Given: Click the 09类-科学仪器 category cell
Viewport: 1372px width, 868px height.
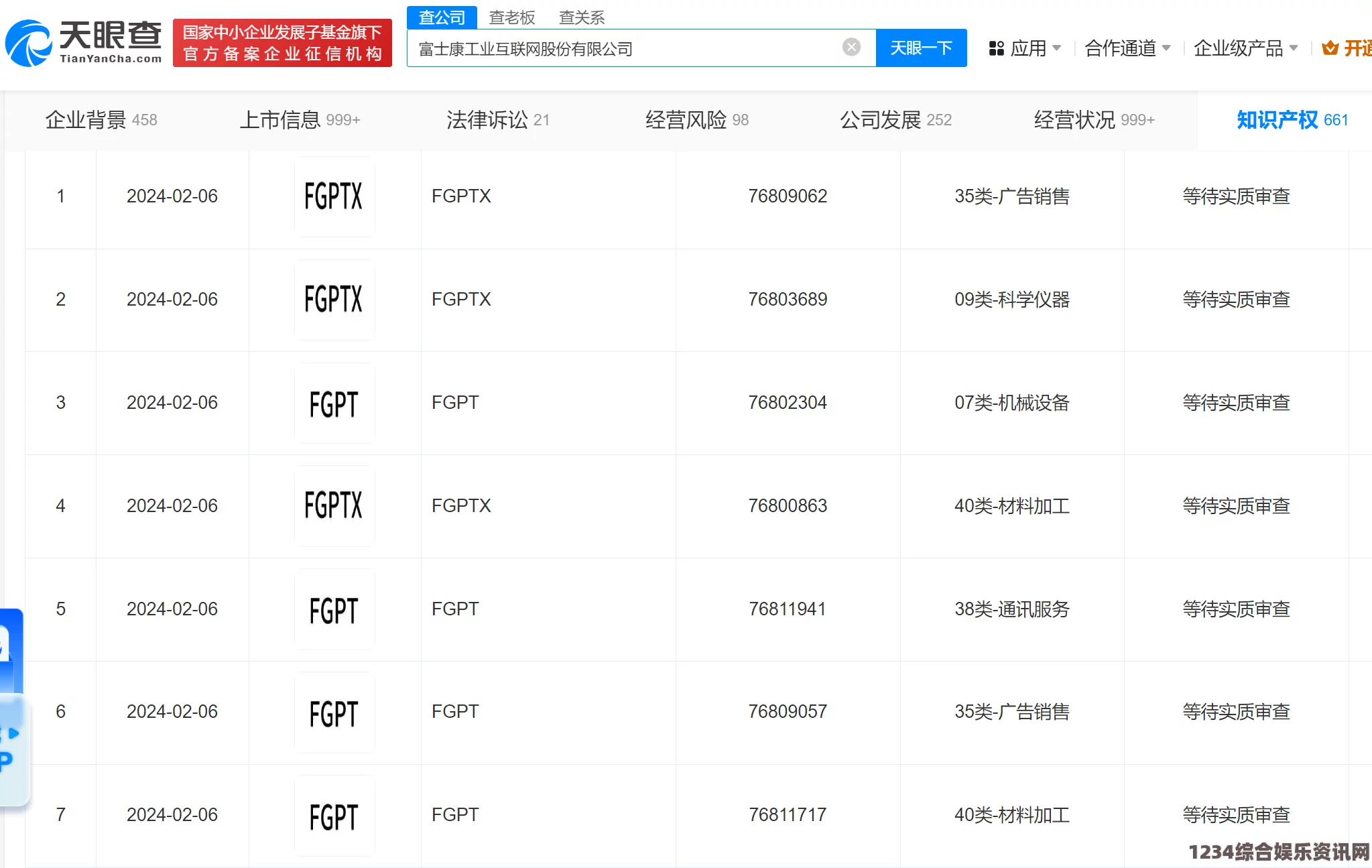Looking at the screenshot, I should click(1012, 300).
